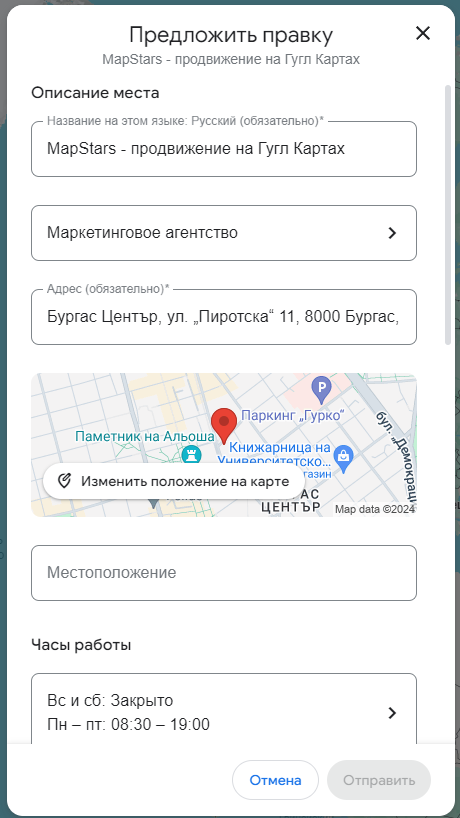Click the Отправить submit button
The height and width of the screenshot is (818, 460).
click(x=379, y=780)
